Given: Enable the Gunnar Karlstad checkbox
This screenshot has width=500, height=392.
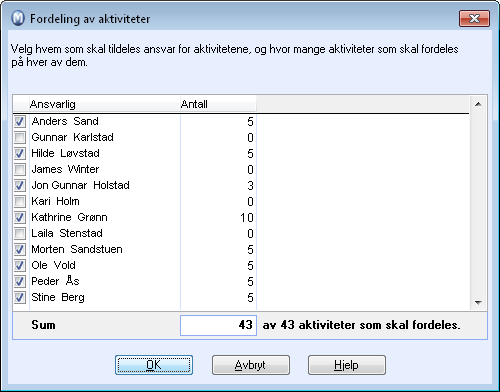Looking at the screenshot, I should [20, 137].
